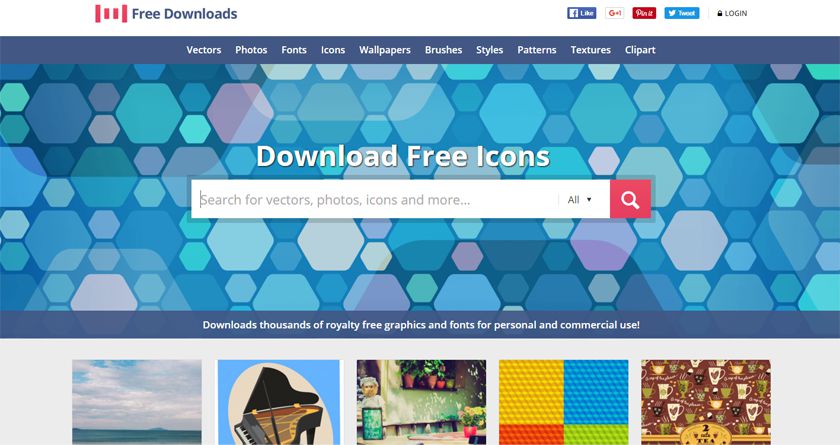Open the Brushes navigation link

pyautogui.click(x=443, y=50)
